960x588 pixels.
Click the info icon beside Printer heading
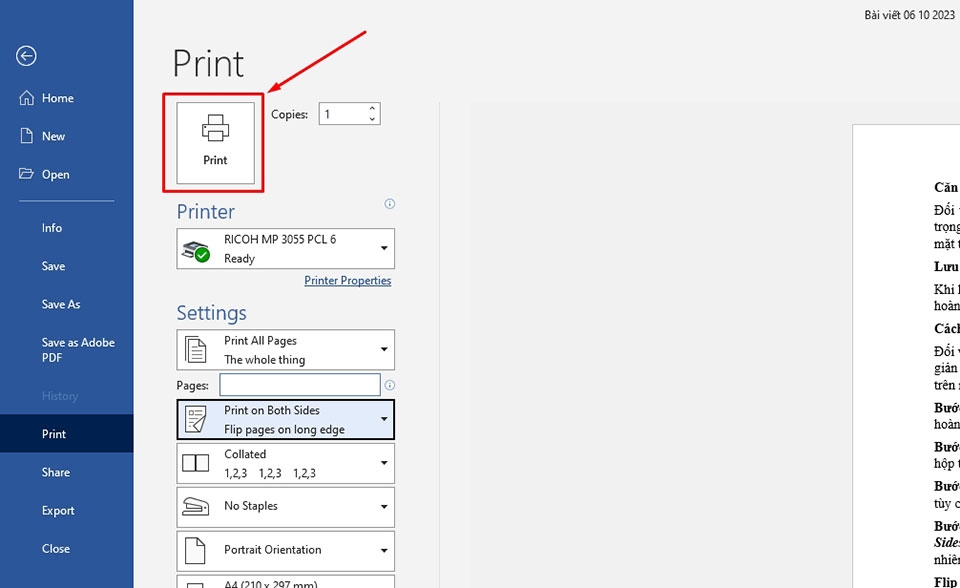coord(389,204)
